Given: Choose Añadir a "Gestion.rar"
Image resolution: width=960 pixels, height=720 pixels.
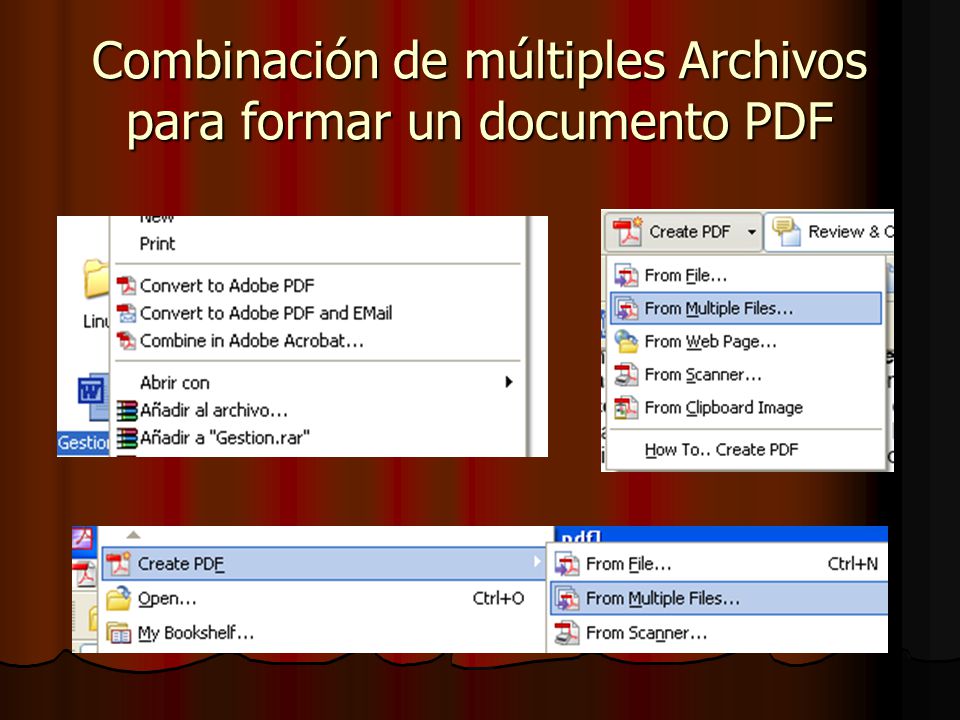Looking at the screenshot, I should tap(225, 438).
